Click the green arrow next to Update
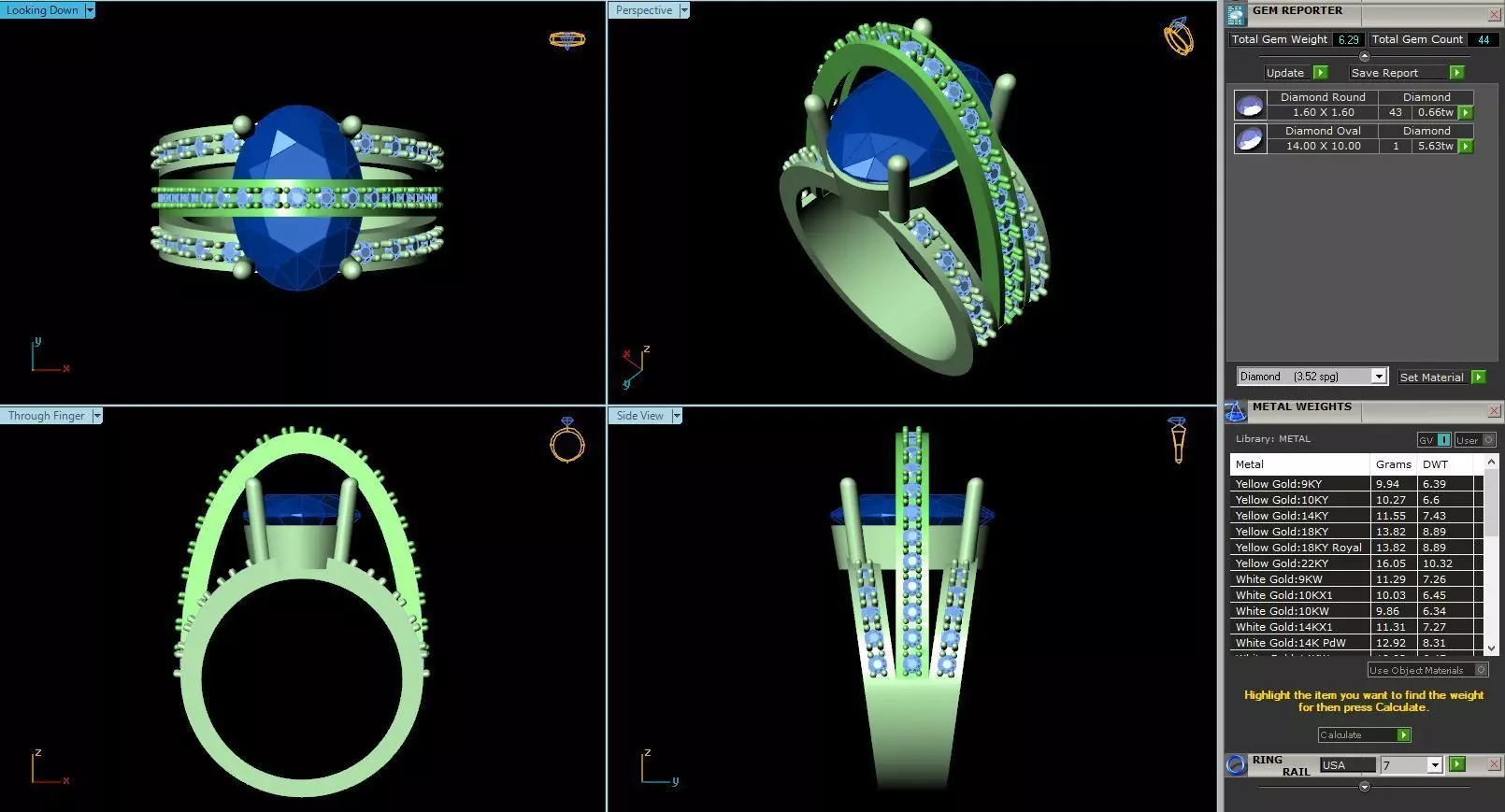Image resolution: width=1505 pixels, height=812 pixels. pyautogui.click(x=1320, y=73)
